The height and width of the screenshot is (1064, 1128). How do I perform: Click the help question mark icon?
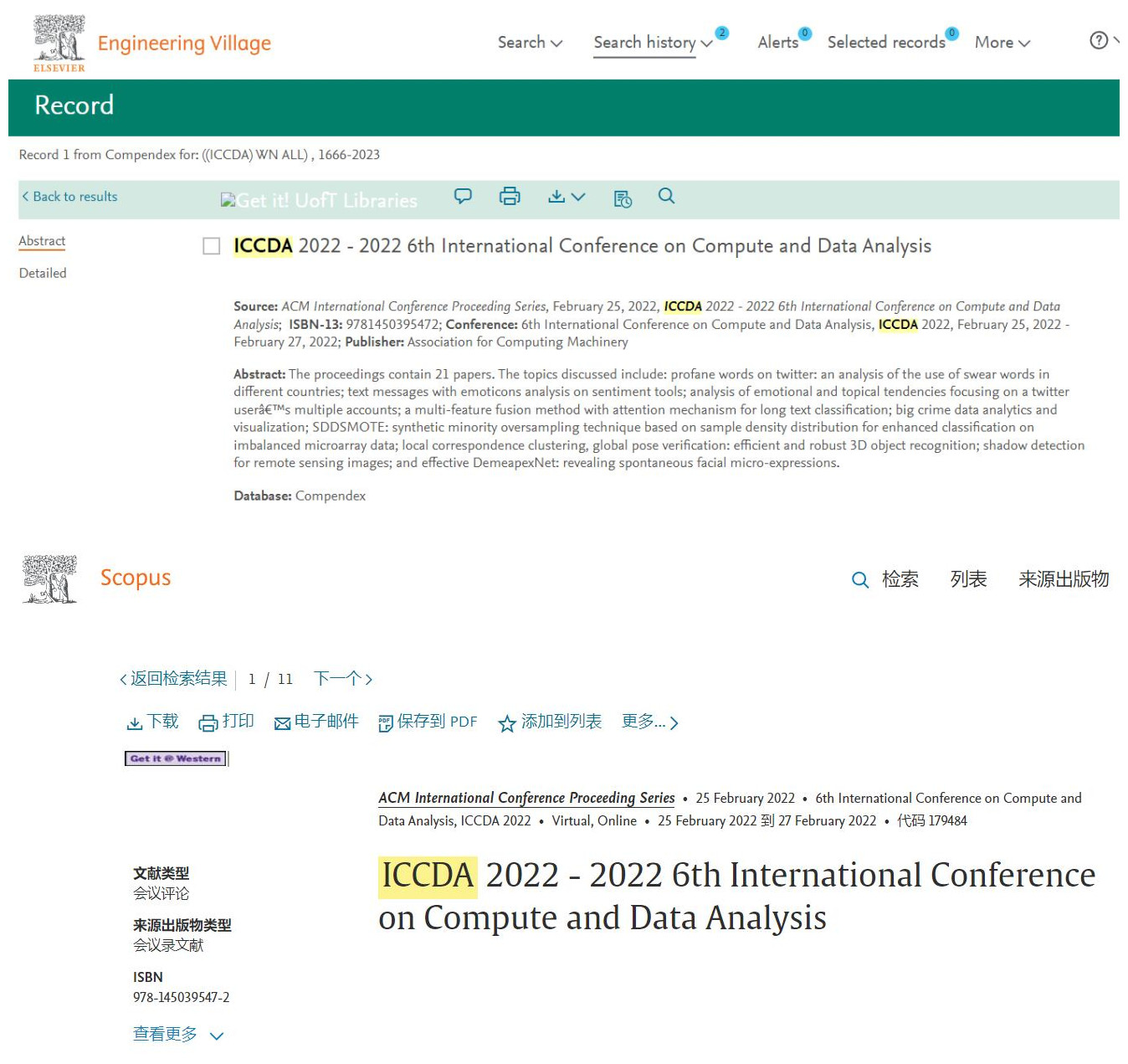[x=1099, y=40]
